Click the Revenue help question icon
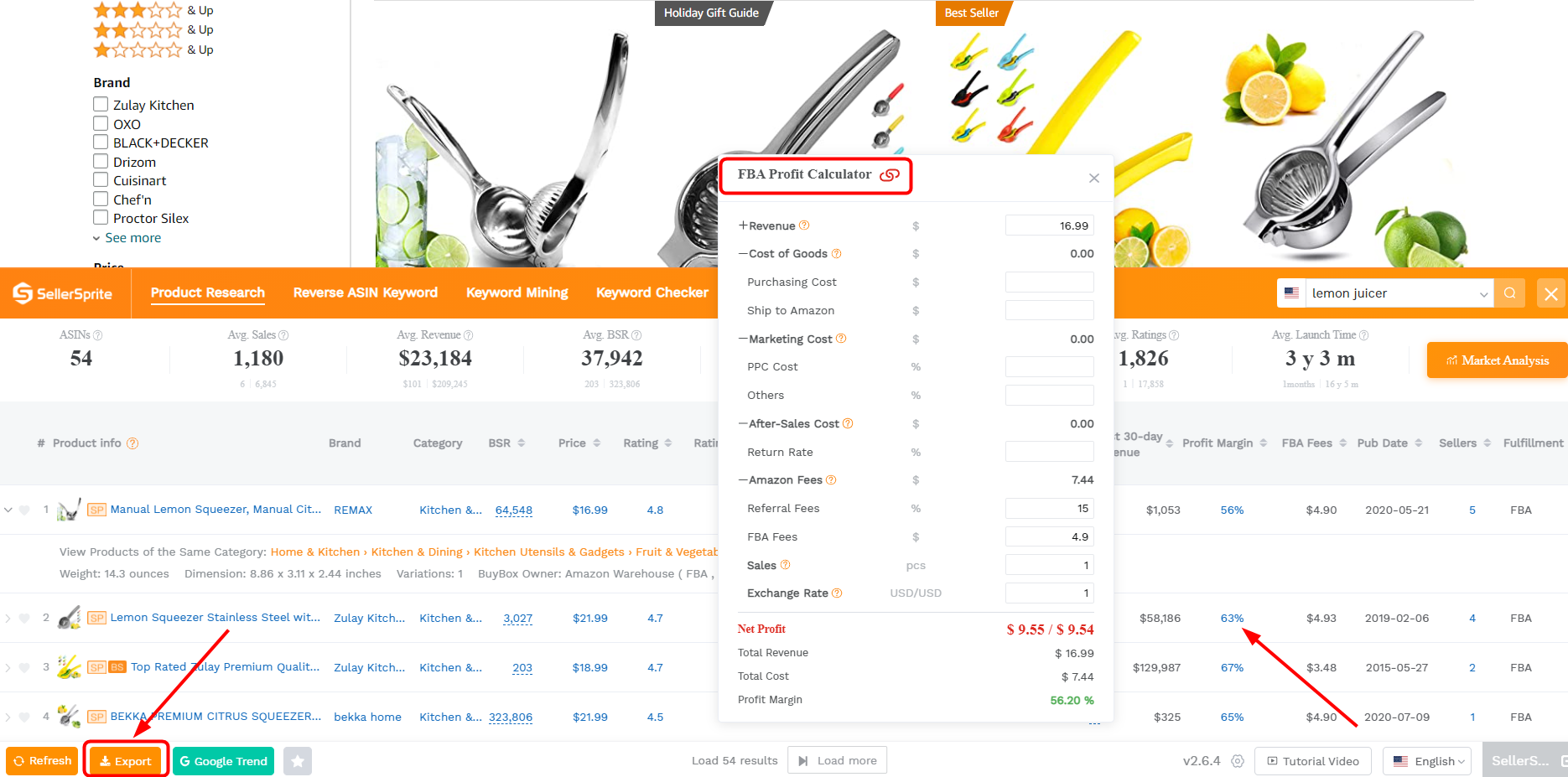1568x777 pixels. [804, 225]
